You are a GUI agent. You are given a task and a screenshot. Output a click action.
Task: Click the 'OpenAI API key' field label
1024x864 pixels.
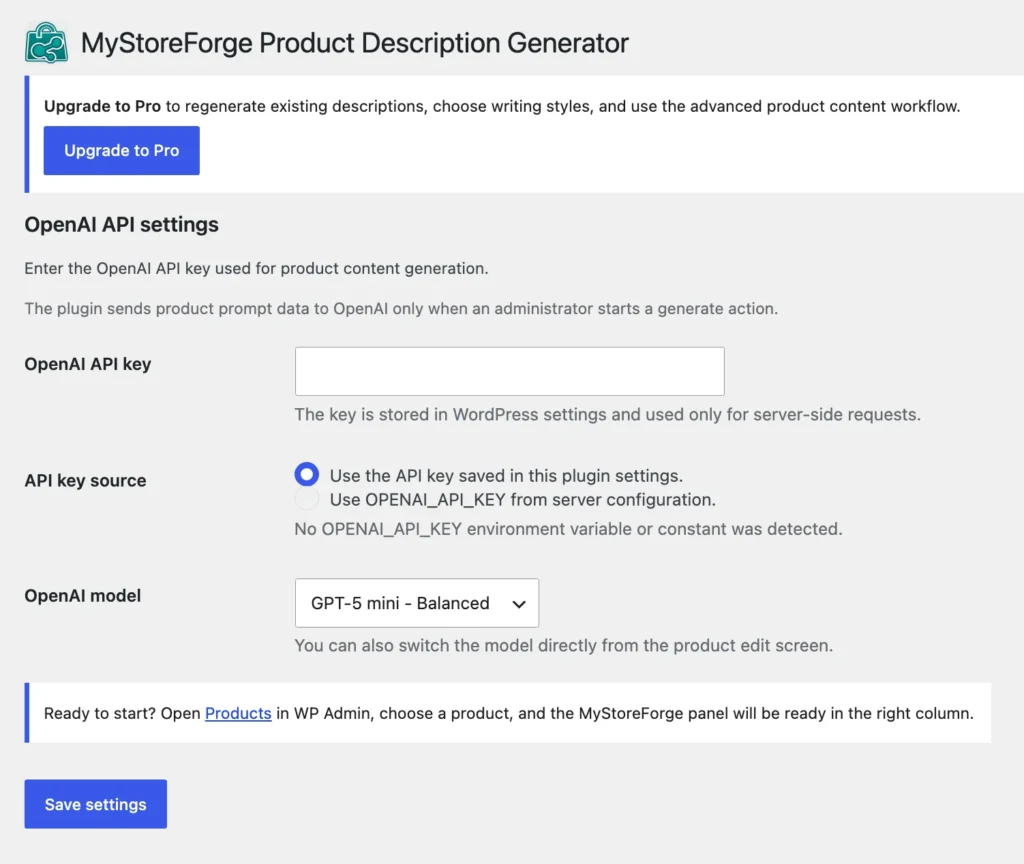pyautogui.click(x=88, y=364)
